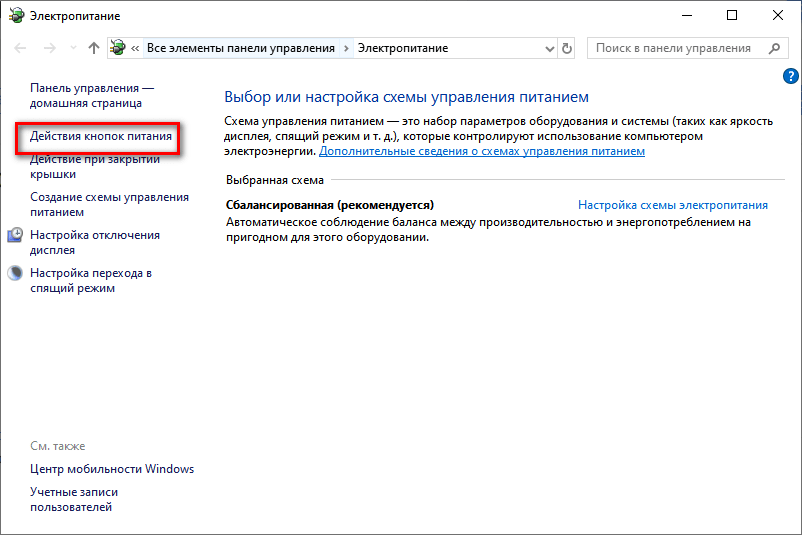
Task: Open Действия кнопок питания link
Action: click(x=101, y=136)
